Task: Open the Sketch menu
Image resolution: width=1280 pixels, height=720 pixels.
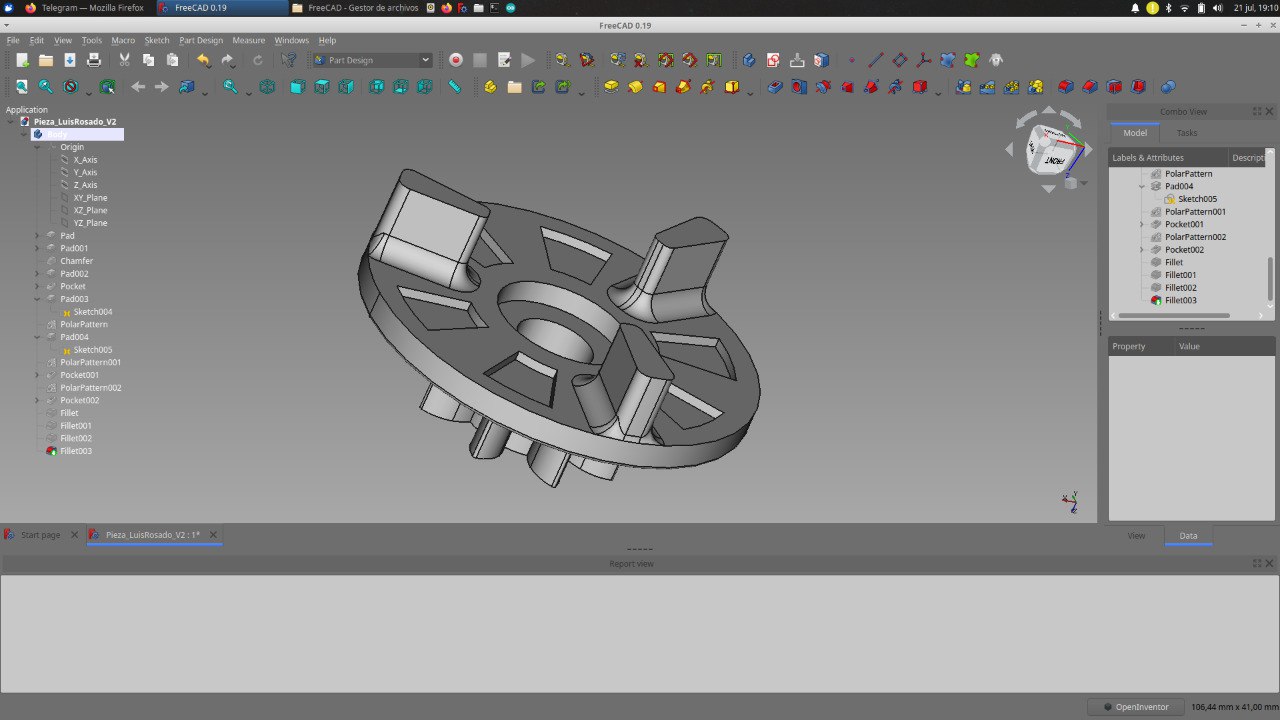Action: coord(157,41)
